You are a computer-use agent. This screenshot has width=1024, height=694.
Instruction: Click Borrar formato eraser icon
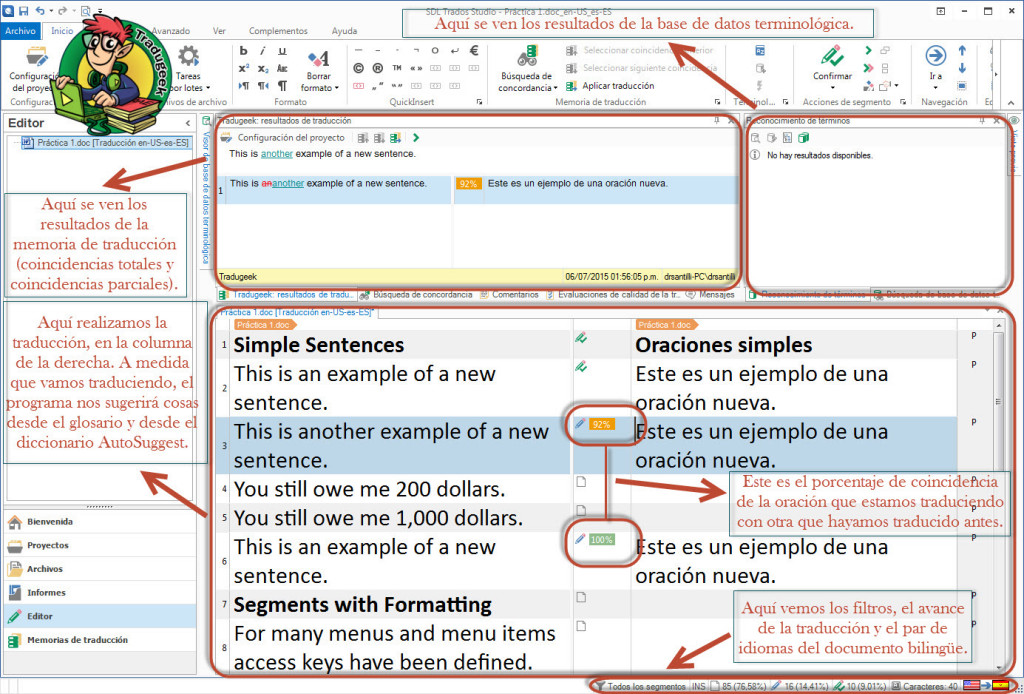[319, 60]
